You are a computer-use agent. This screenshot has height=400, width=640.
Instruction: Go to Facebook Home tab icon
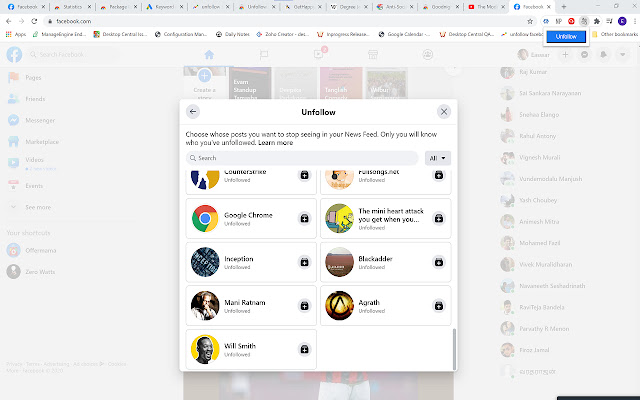point(209,55)
